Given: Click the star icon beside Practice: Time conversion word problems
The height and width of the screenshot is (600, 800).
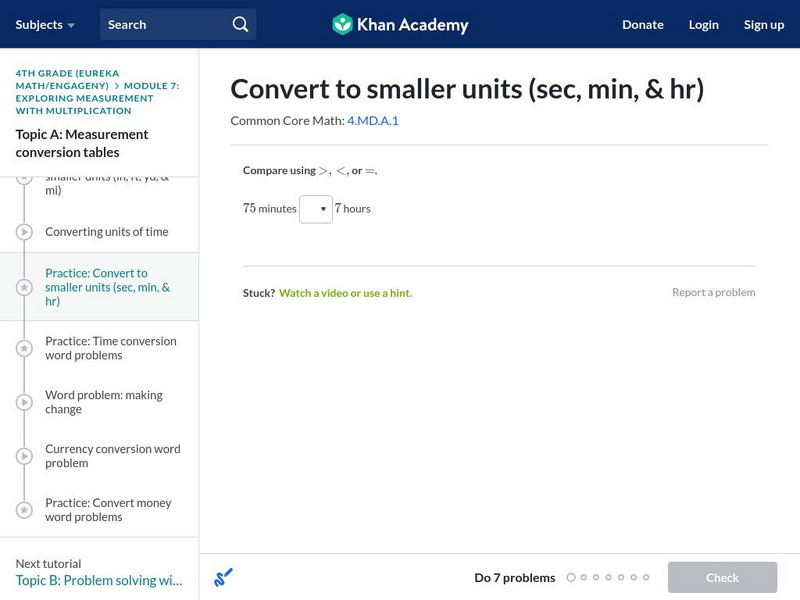Looking at the screenshot, I should (x=24, y=348).
